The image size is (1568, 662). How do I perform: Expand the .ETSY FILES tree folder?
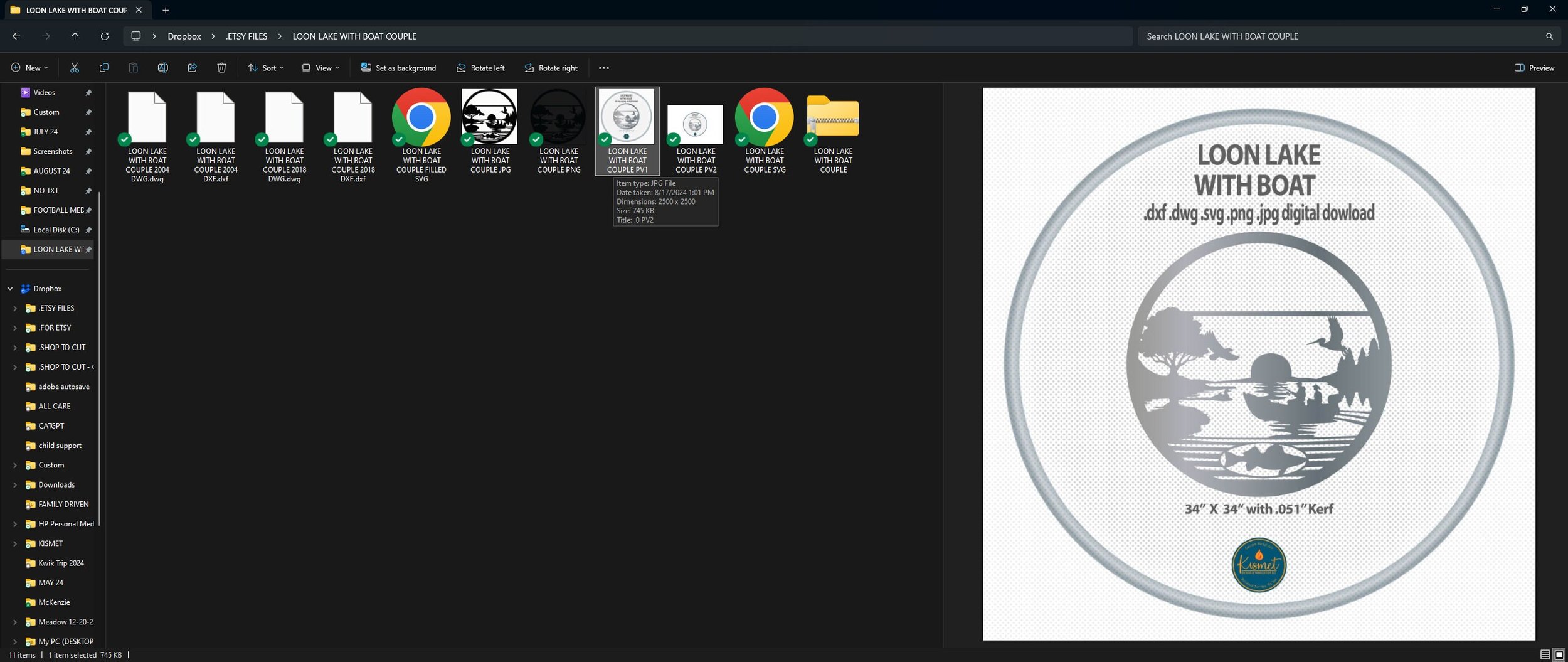click(x=15, y=308)
